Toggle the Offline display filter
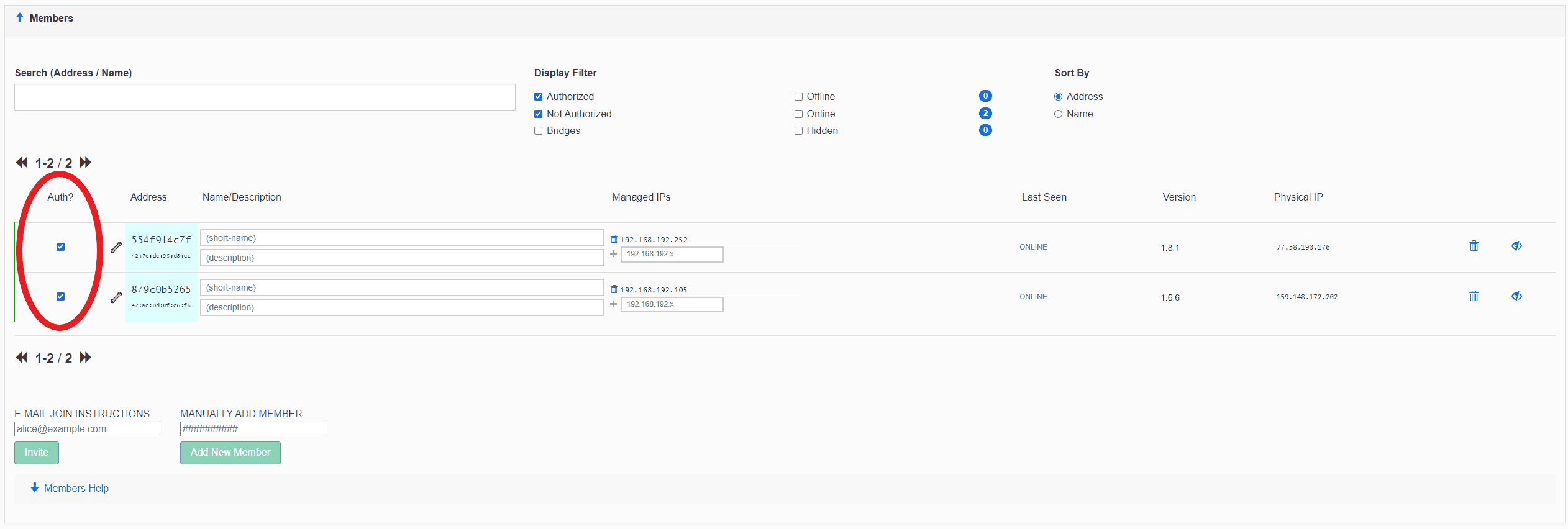The height and width of the screenshot is (529, 1568). [798, 97]
